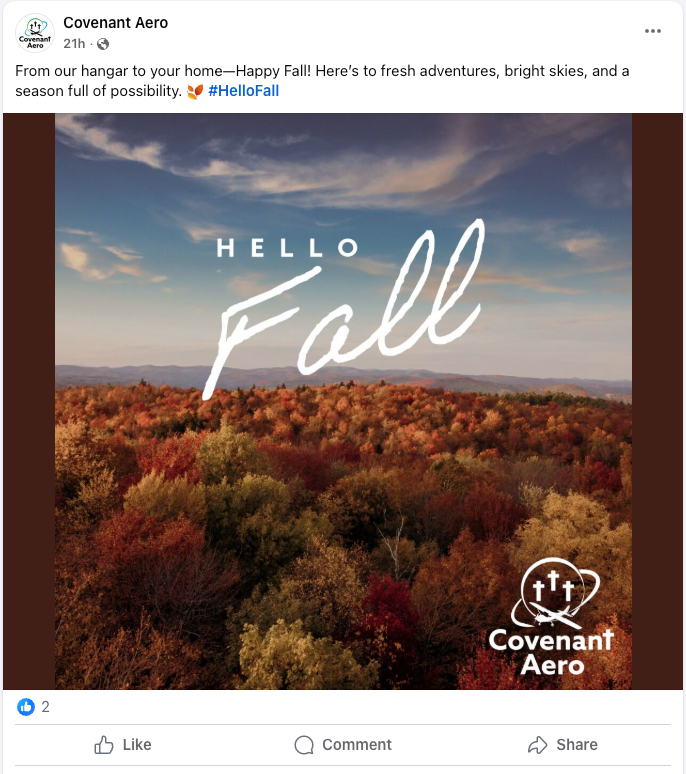686x774 pixels.
Task: Click the thumbs-up icon beside Like
Action: [103, 745]
